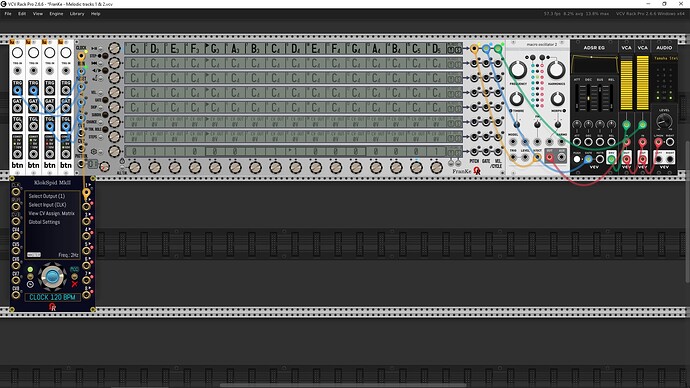This screenshot has height=388, width=690.
Task: Select the C3 step in the first sequencer row
Action: pyautogui.click(x=134, y=48)
